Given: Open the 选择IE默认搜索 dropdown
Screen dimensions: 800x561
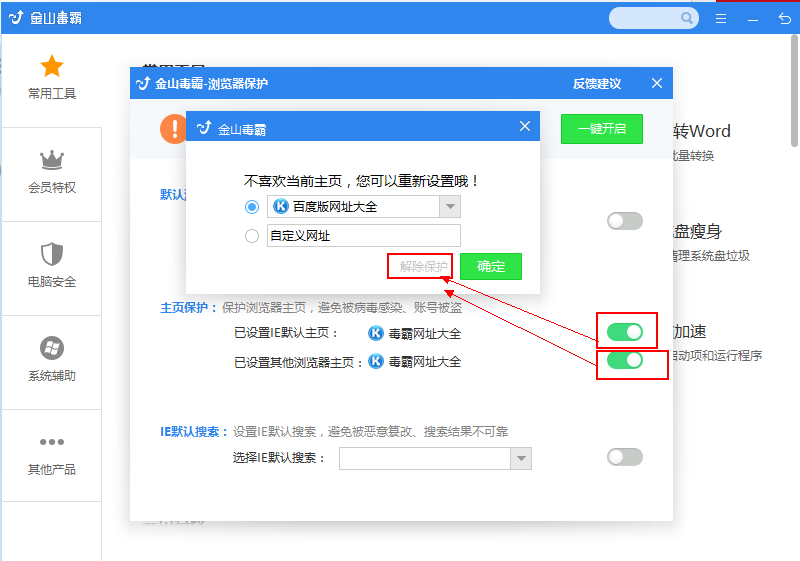Looking at the screenshot, I should (x=435, y=458).
